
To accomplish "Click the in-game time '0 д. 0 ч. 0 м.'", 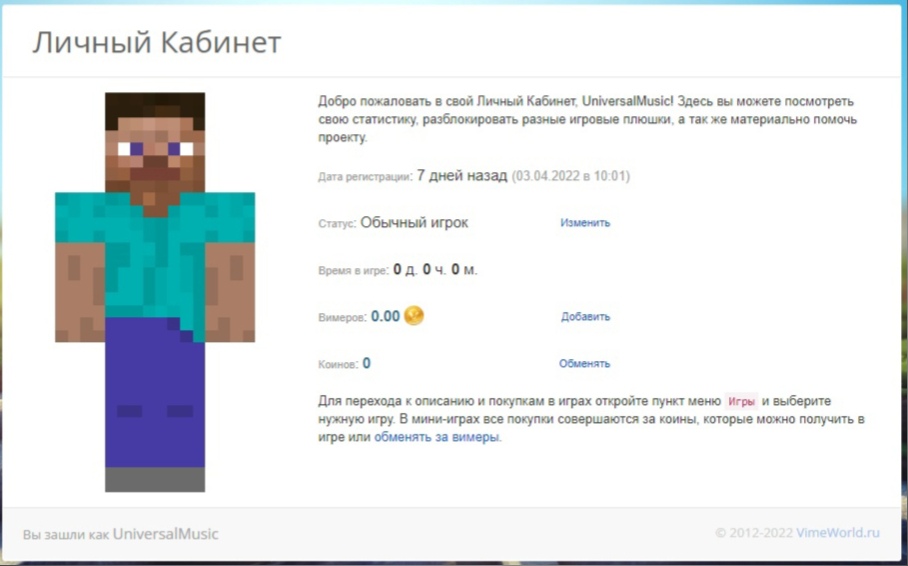I will point(435,270).
